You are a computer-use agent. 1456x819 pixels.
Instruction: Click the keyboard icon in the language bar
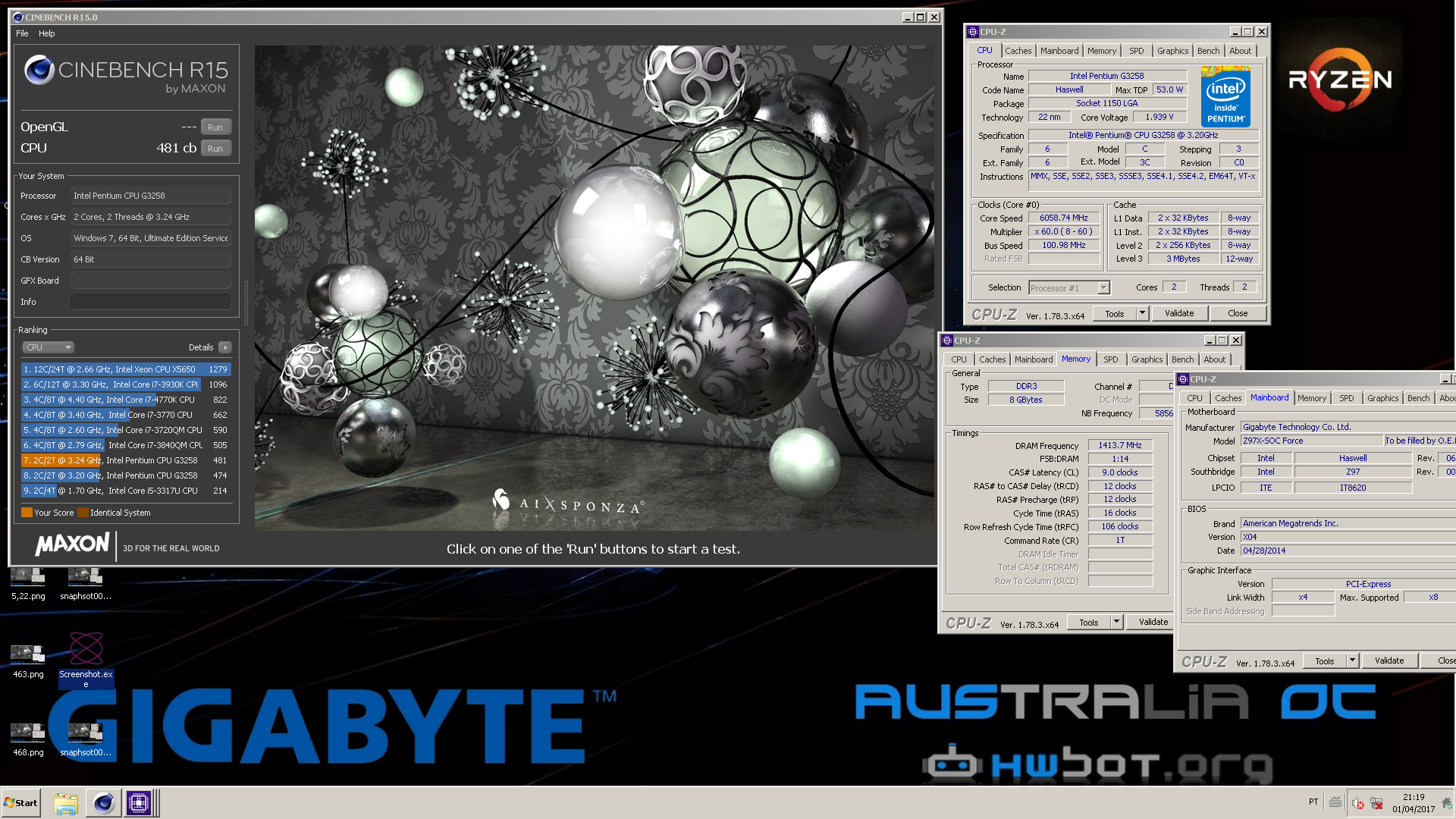click(x=1335, y=802)
